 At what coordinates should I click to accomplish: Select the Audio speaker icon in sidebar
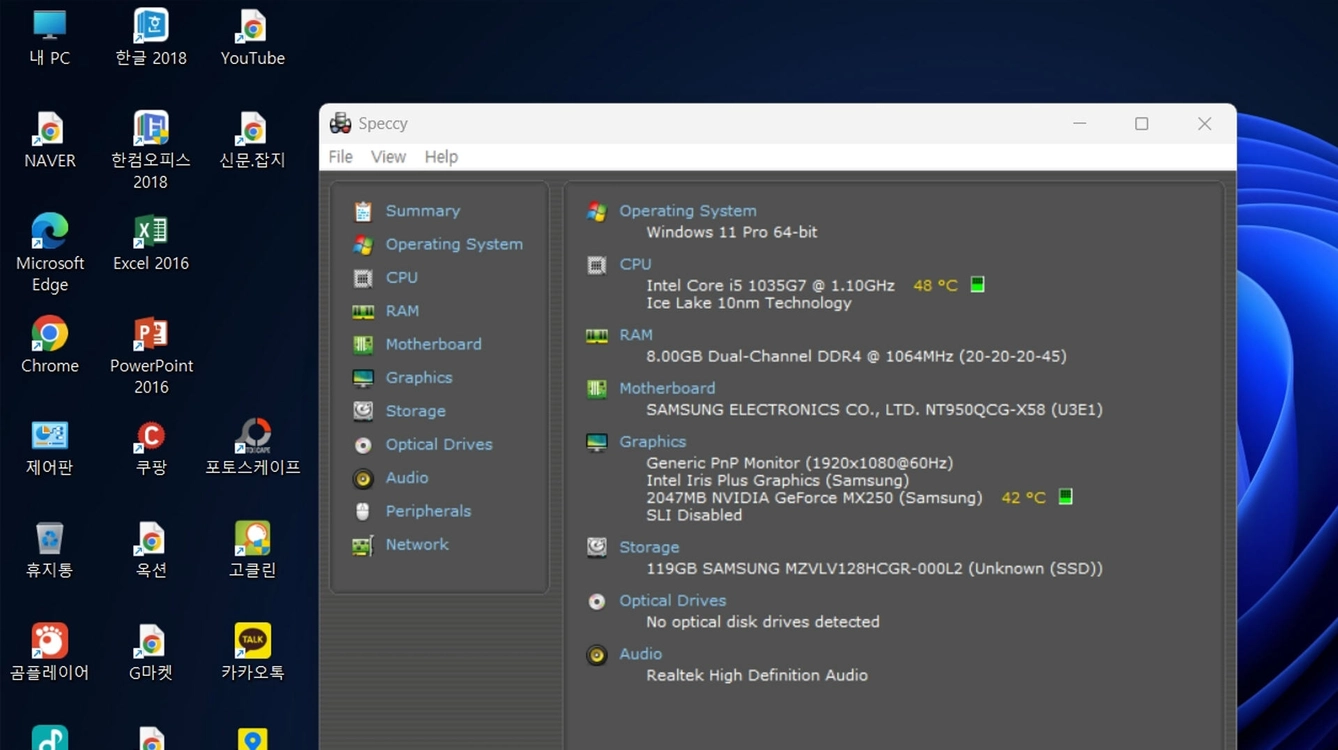click(x=363, y=478)
